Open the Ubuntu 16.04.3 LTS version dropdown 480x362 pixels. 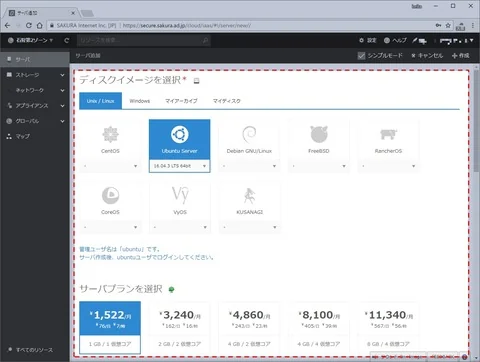[179, 166]
